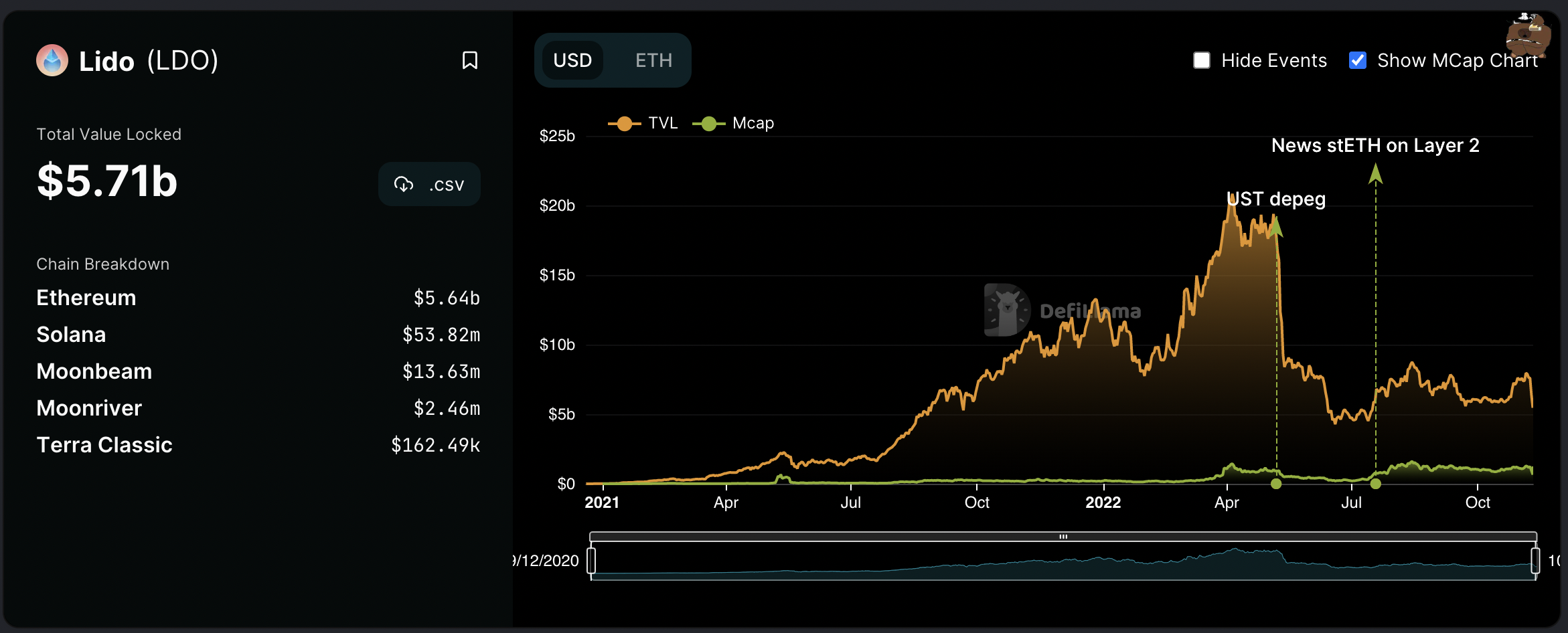The image size is (1568, 633).
Task: Click the $162.49k Terra Classic value
Action: 436,445
